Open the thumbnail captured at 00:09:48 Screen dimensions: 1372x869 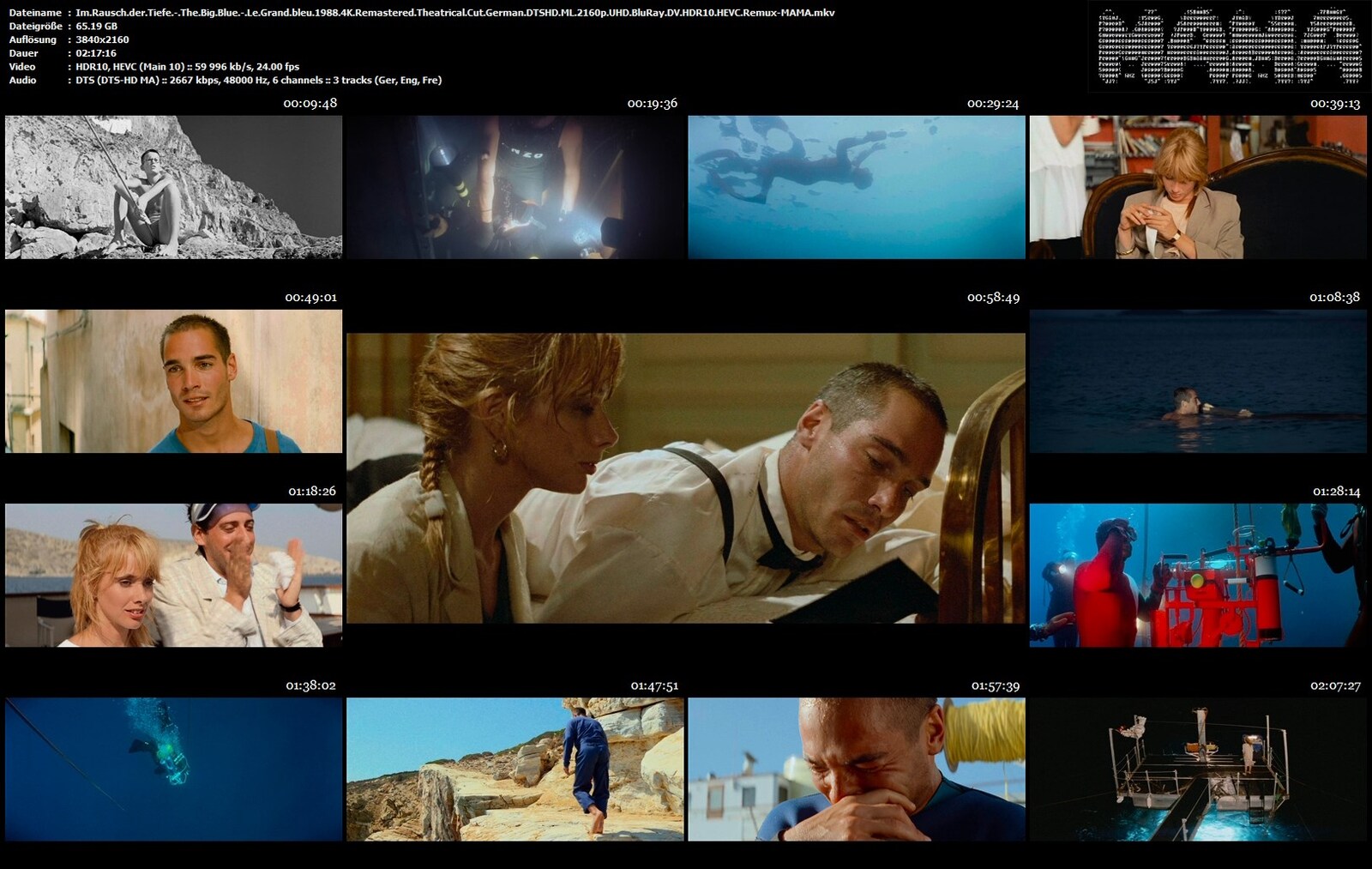[x=173, y=187]
